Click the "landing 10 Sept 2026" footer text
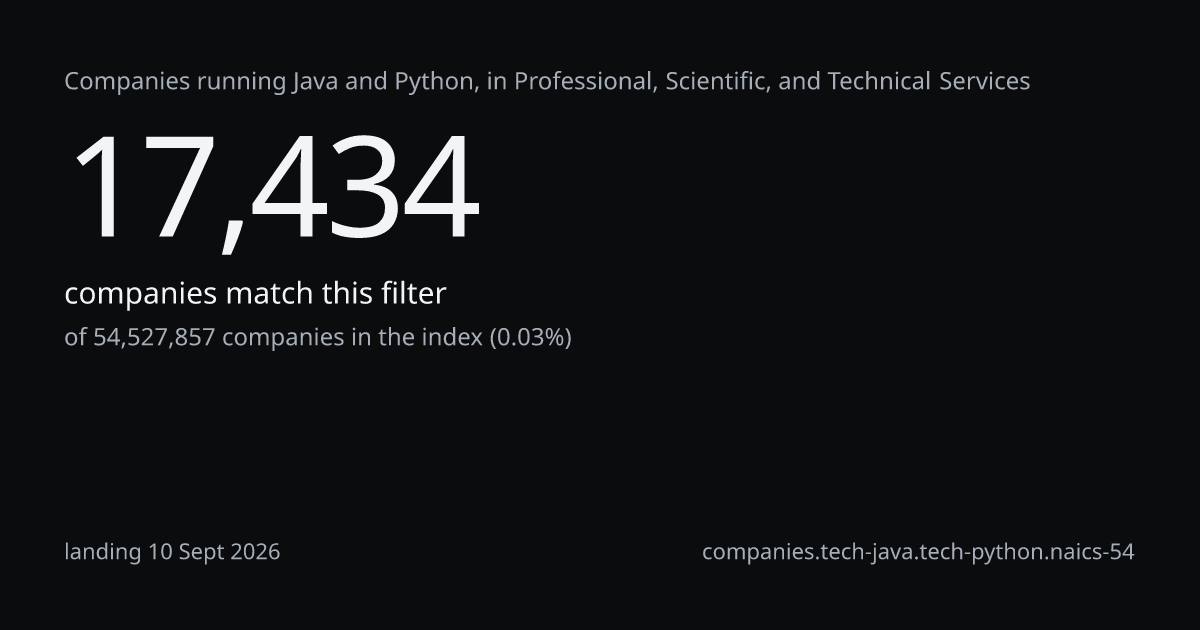 coord(172,551)
